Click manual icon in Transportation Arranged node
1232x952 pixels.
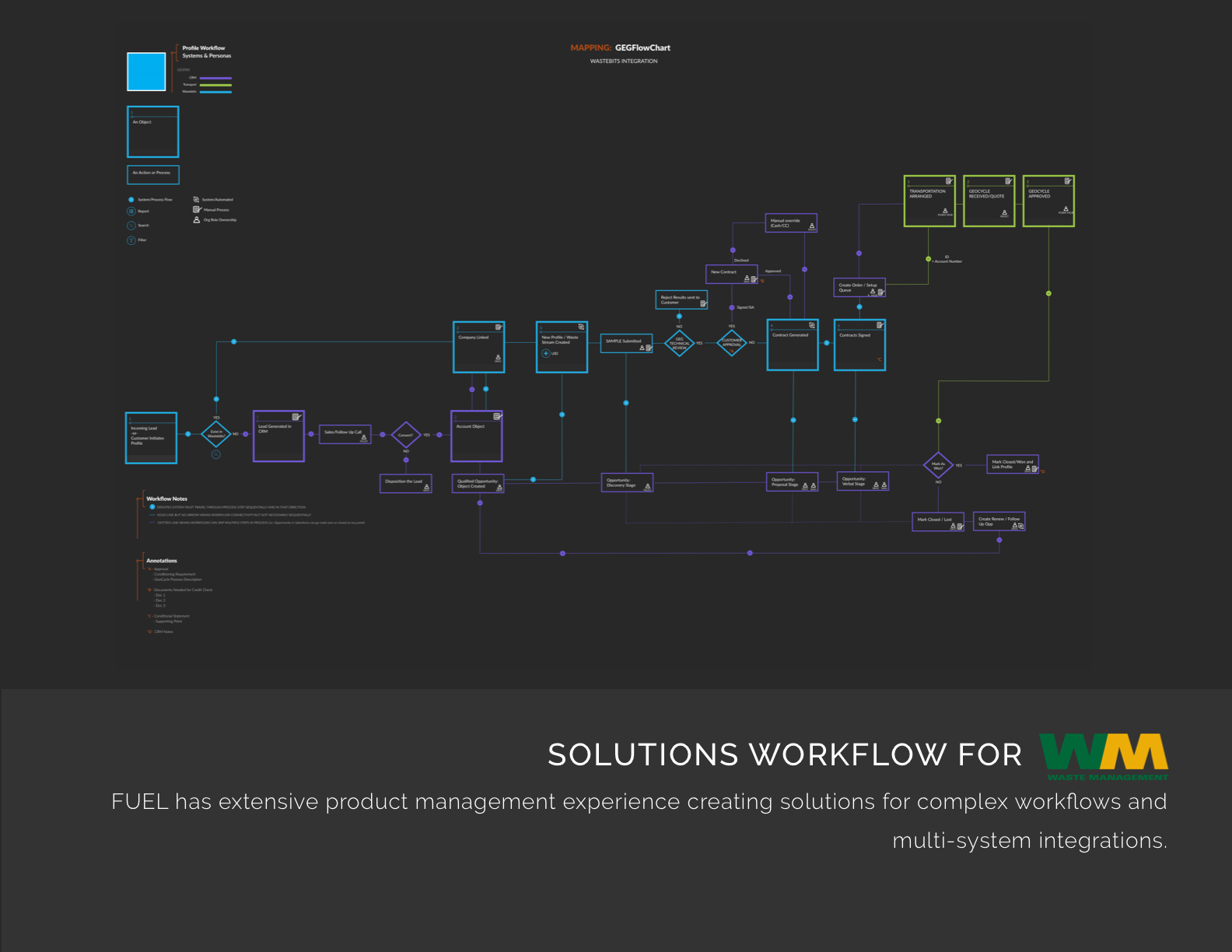click(949, 181)
